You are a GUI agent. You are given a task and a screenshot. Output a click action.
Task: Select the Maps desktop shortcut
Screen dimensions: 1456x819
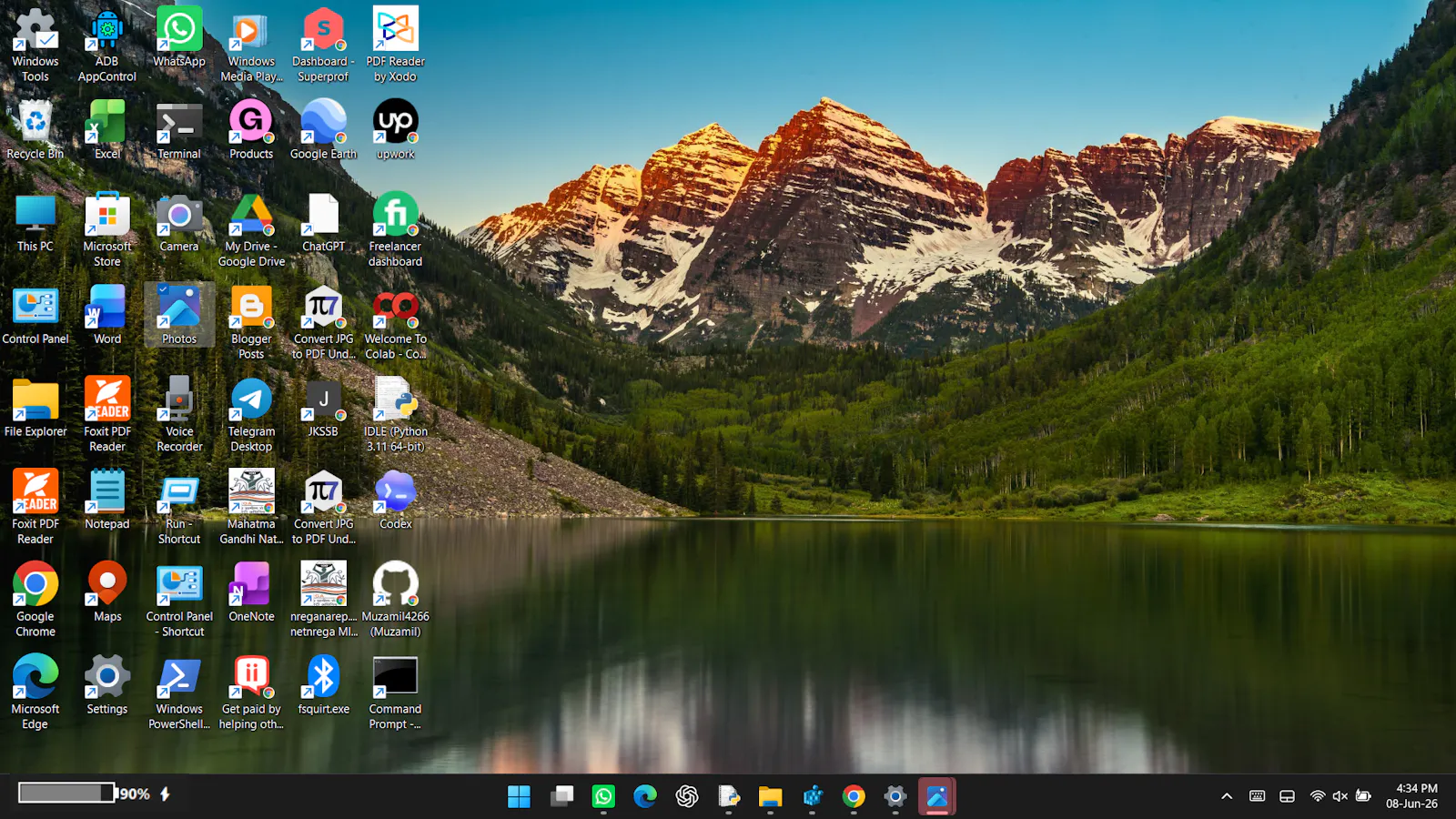(x=107, y=593)
